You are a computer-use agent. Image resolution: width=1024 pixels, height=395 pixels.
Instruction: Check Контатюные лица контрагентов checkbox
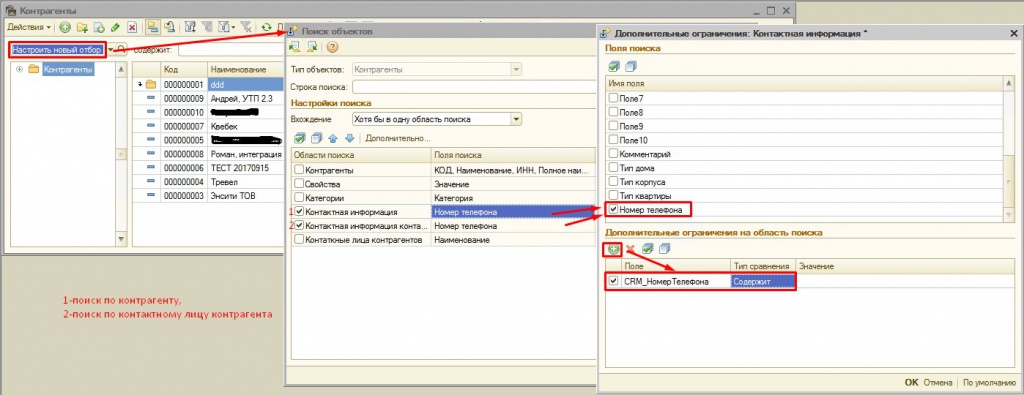[299, 240]
